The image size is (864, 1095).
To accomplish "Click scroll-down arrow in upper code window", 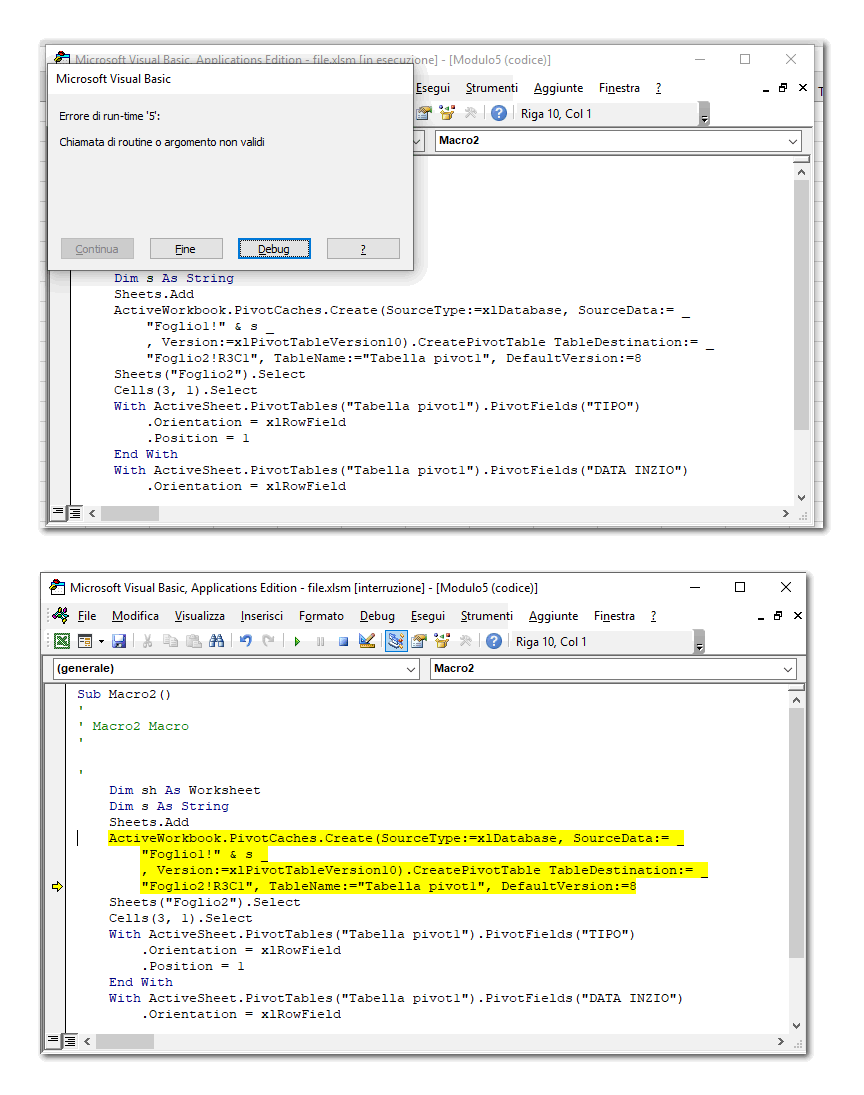I will point(801,497).
